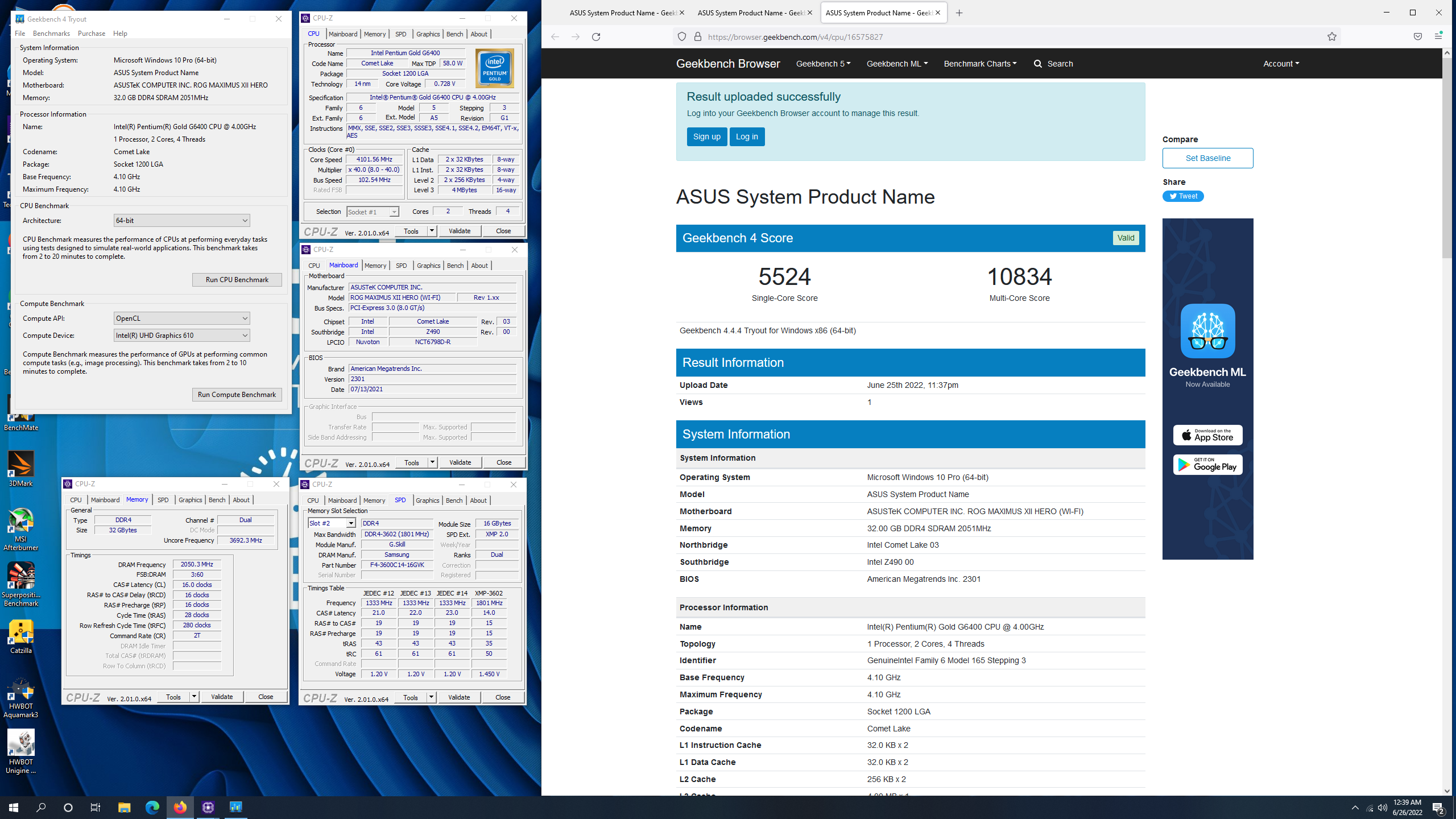The image size is (1456, 819).
Task: Click Set Baseline compare button
Action: click(1207, 158)
